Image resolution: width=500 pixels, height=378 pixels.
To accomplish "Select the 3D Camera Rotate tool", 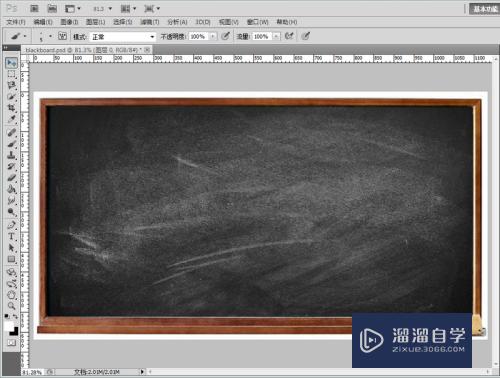I will pos(11,284).
